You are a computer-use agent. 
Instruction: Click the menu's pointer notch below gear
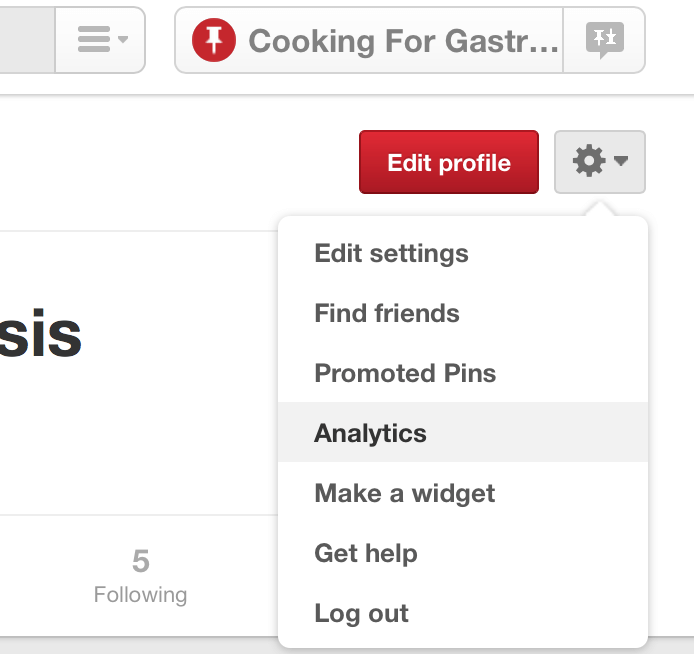coord(600,209)
